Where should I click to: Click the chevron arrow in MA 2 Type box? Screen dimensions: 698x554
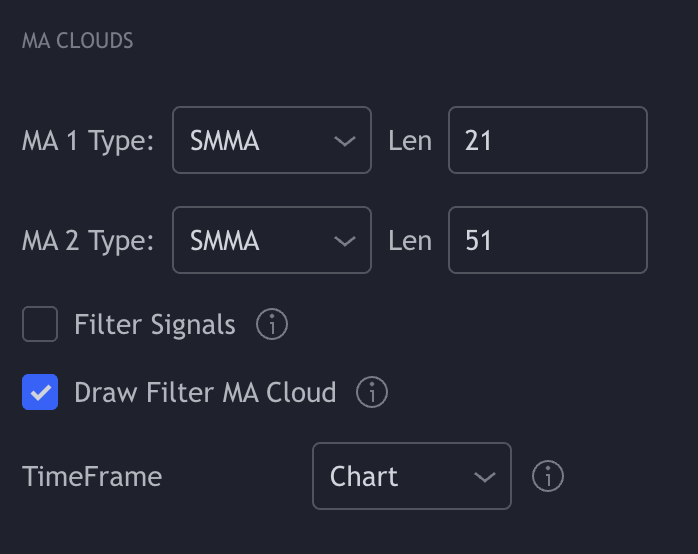click(345, 241)
